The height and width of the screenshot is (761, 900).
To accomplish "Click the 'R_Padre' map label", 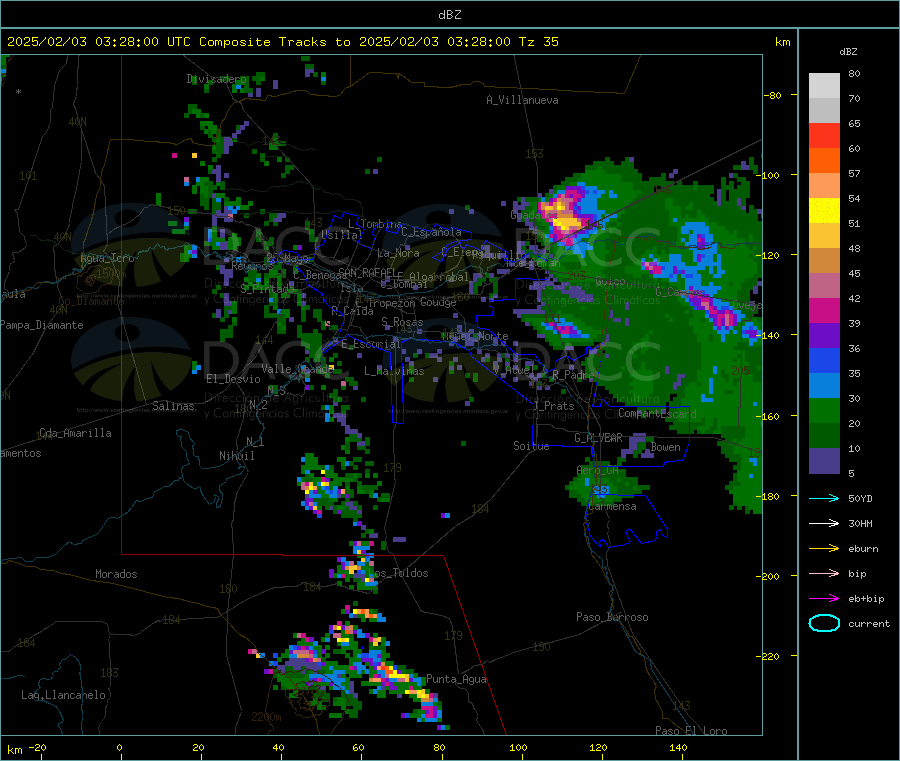I will tap(573, 375).
